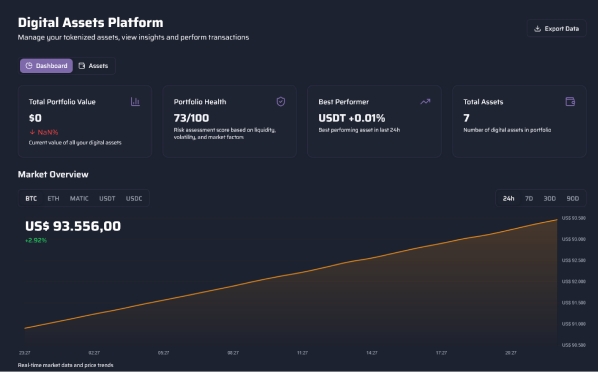Click the Export Data button

(x=556, y=29)
